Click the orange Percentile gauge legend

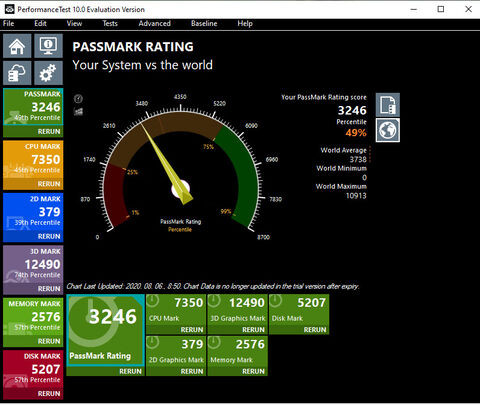[x=180, y=229]
